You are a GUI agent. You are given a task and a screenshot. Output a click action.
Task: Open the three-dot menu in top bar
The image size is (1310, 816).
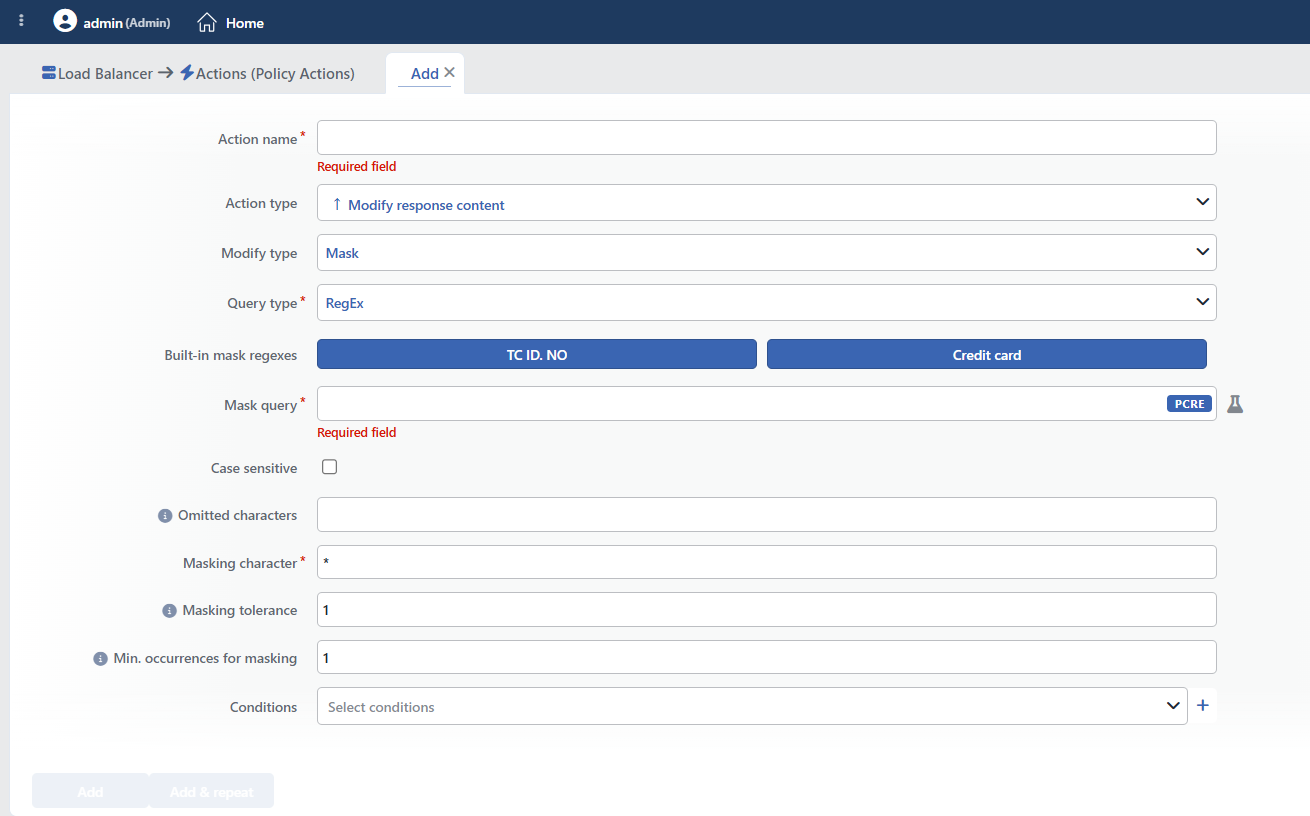[x=22, y=21]
